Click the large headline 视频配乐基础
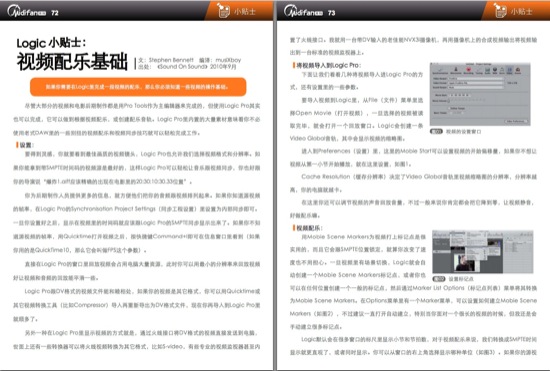The image size is (550, 371). 72,62
